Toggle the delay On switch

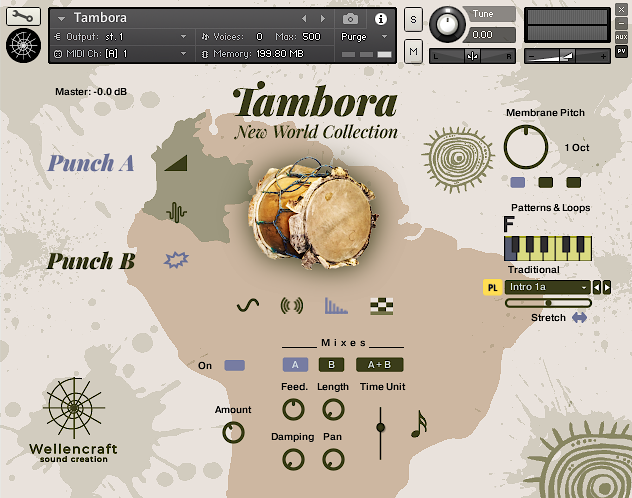pyautogui.click(x=234, y=365)
